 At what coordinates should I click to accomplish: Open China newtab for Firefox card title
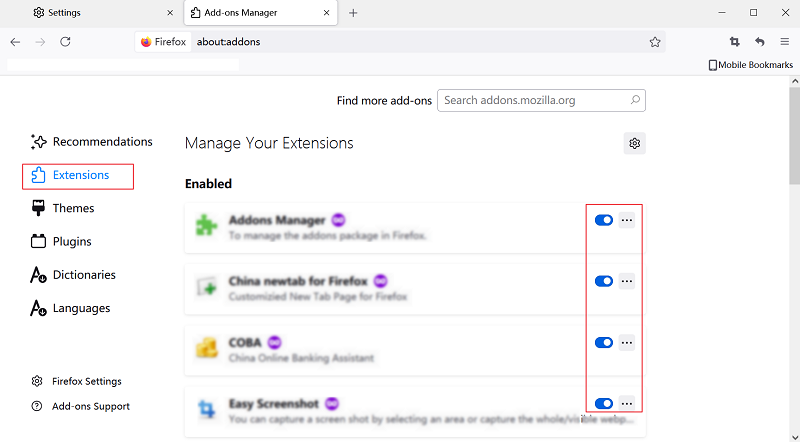[x=298, y=282]
